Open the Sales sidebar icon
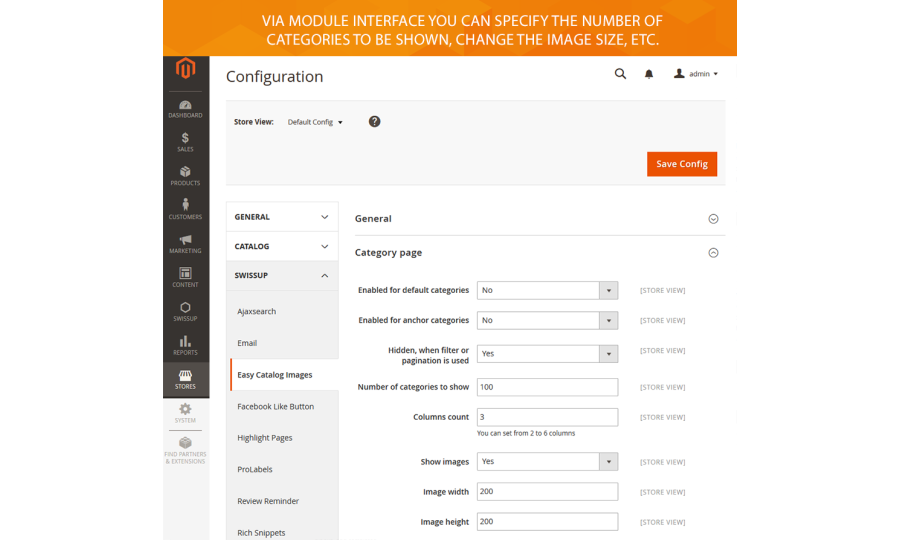 (185, 142)
